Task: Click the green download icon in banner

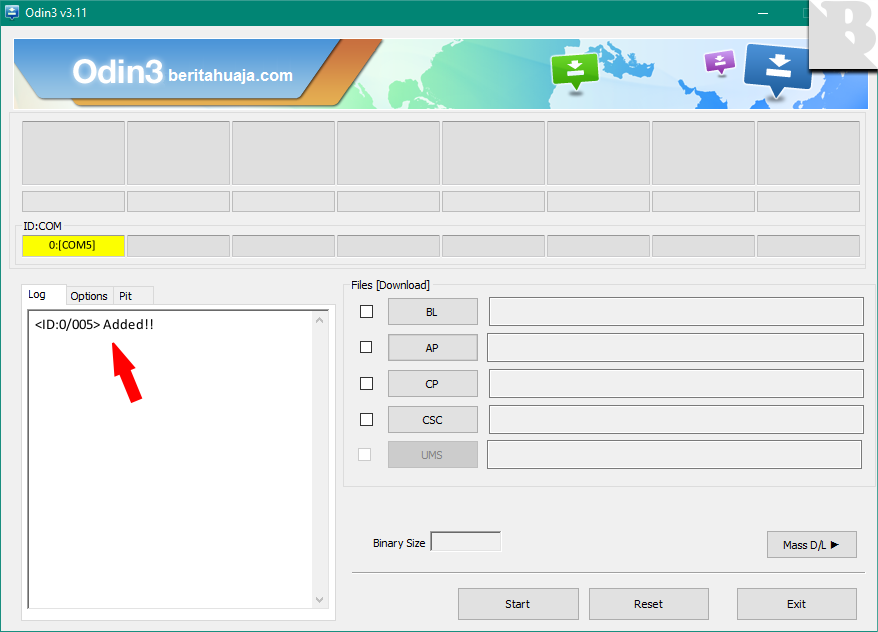Action: [574, 69]
